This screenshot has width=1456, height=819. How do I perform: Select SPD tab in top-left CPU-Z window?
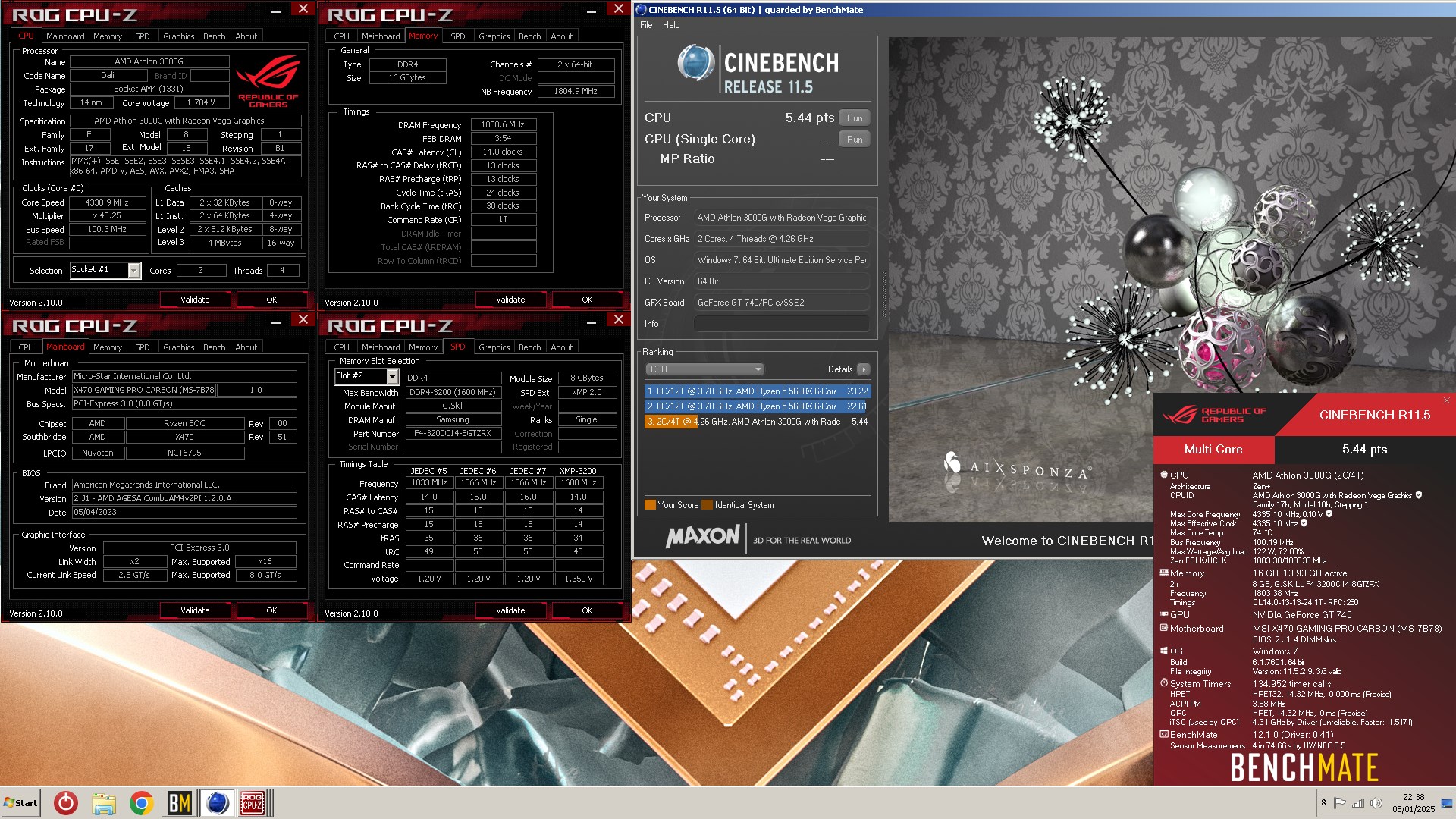pos(143,36)
